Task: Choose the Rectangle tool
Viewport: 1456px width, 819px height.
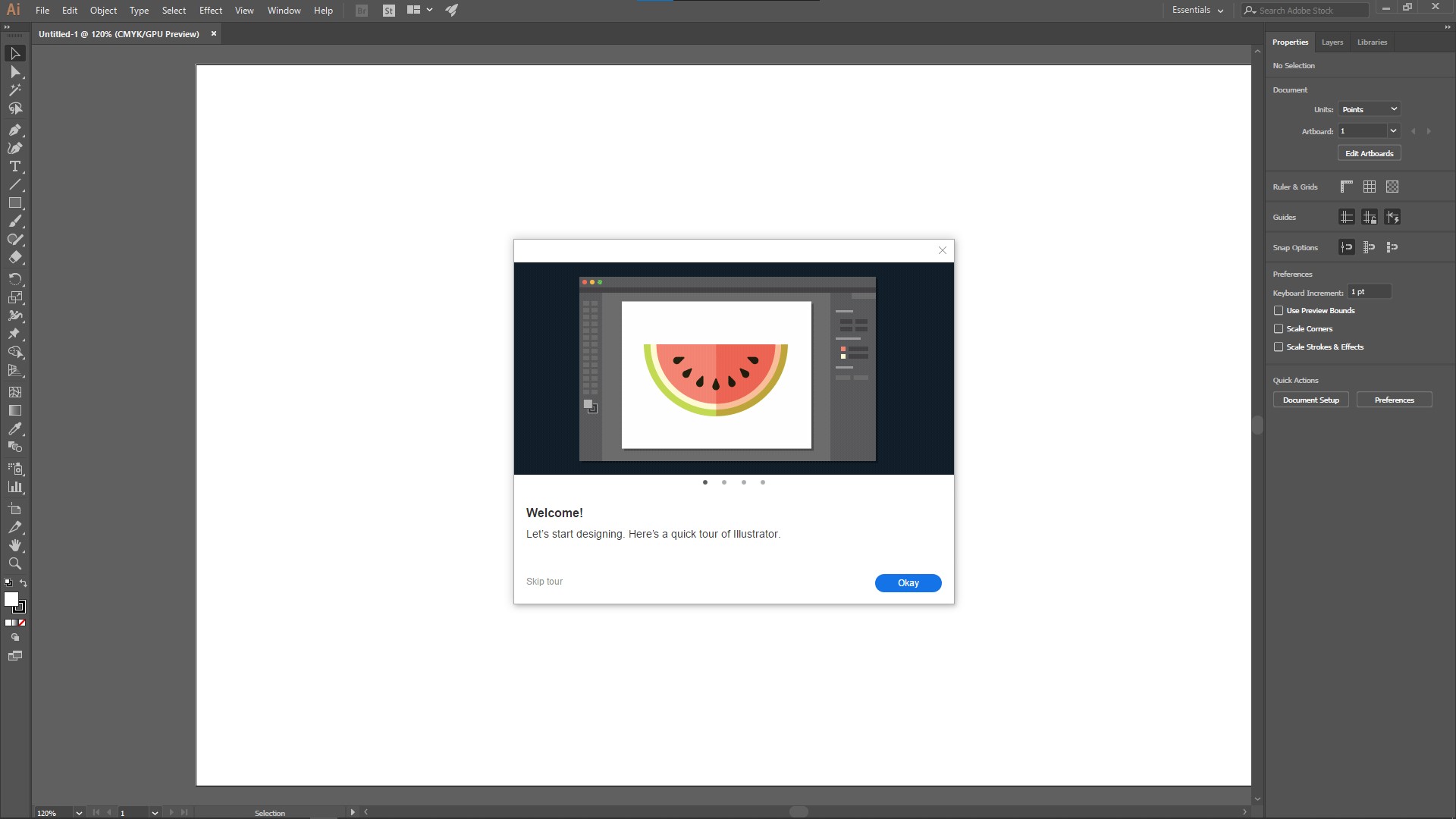Action: coord(14,203)
